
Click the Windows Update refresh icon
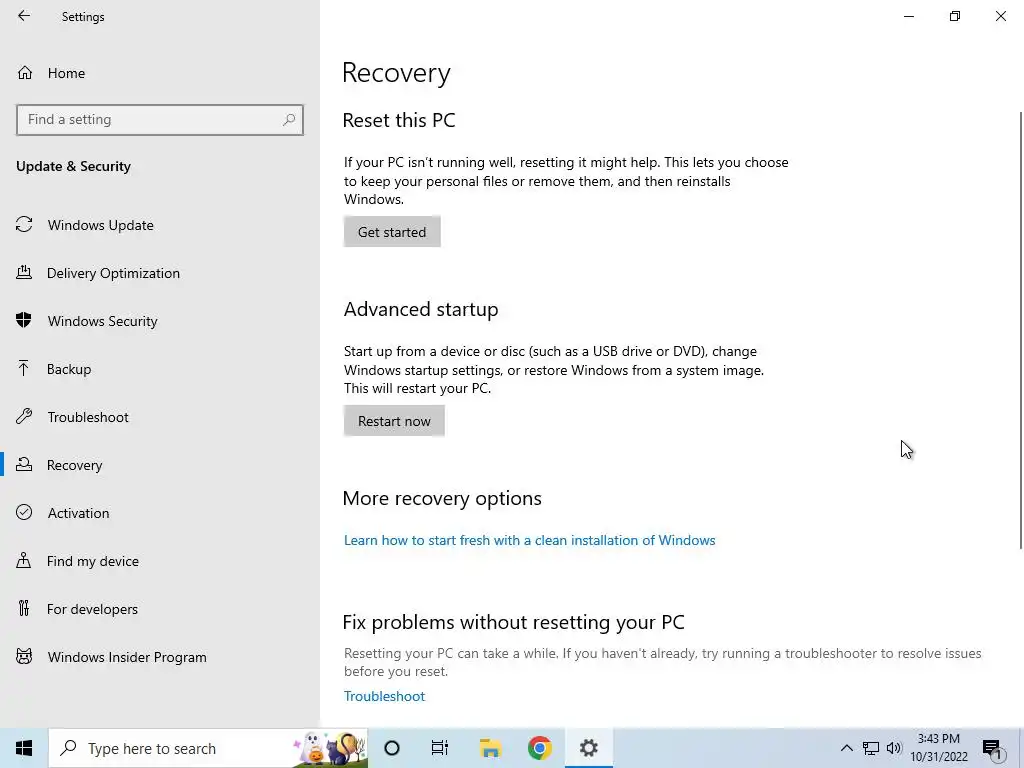pos(24,225)
